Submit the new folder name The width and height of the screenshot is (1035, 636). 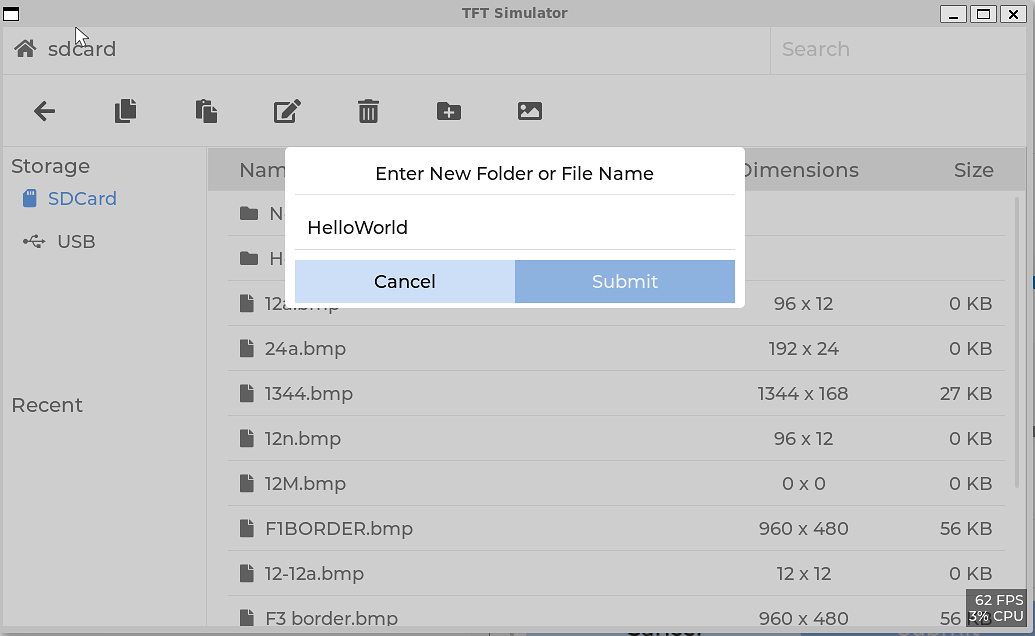pyautogui.click(x=624, y=281)
